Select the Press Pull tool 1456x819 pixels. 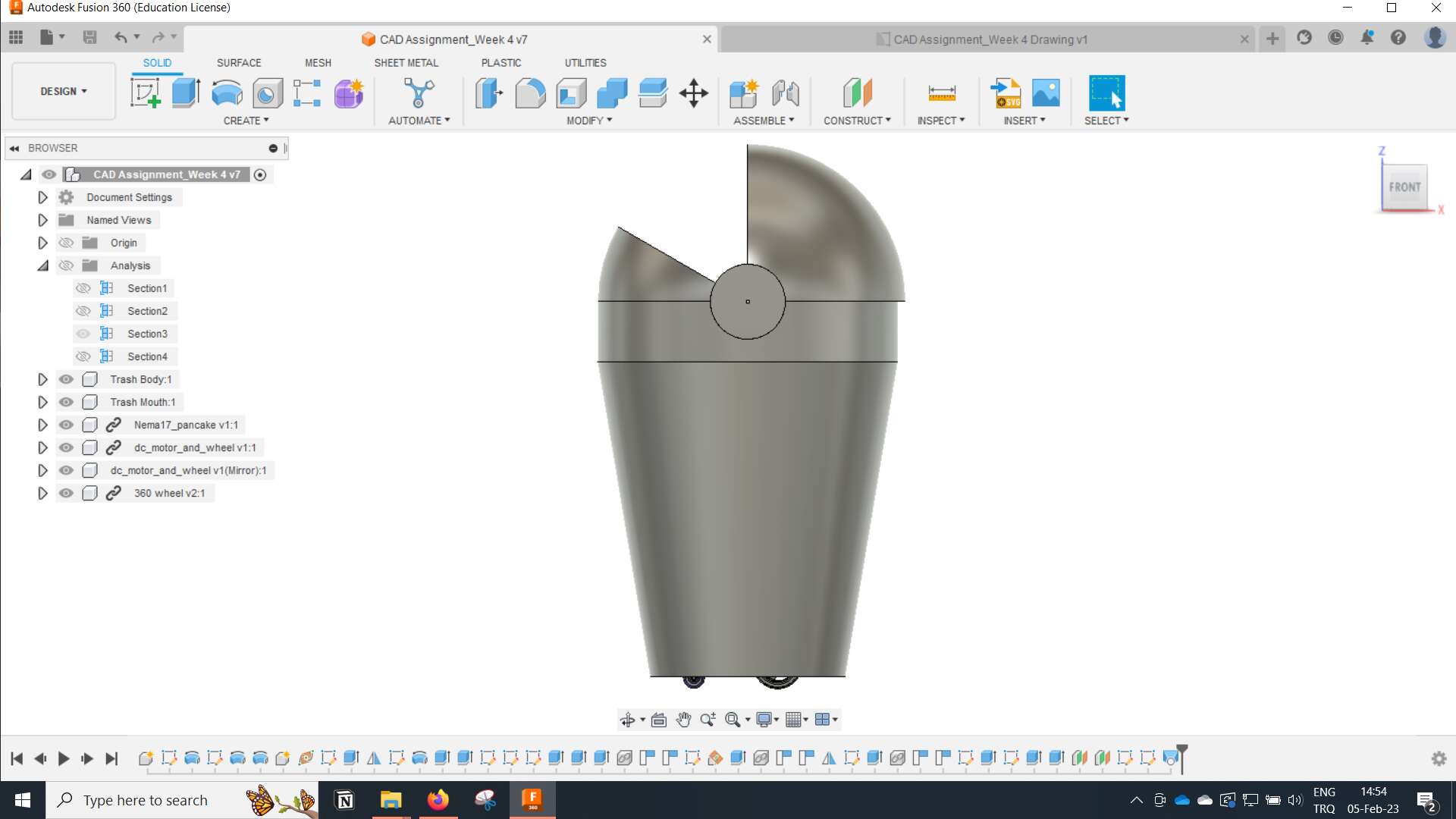click(x=489, y=93)
